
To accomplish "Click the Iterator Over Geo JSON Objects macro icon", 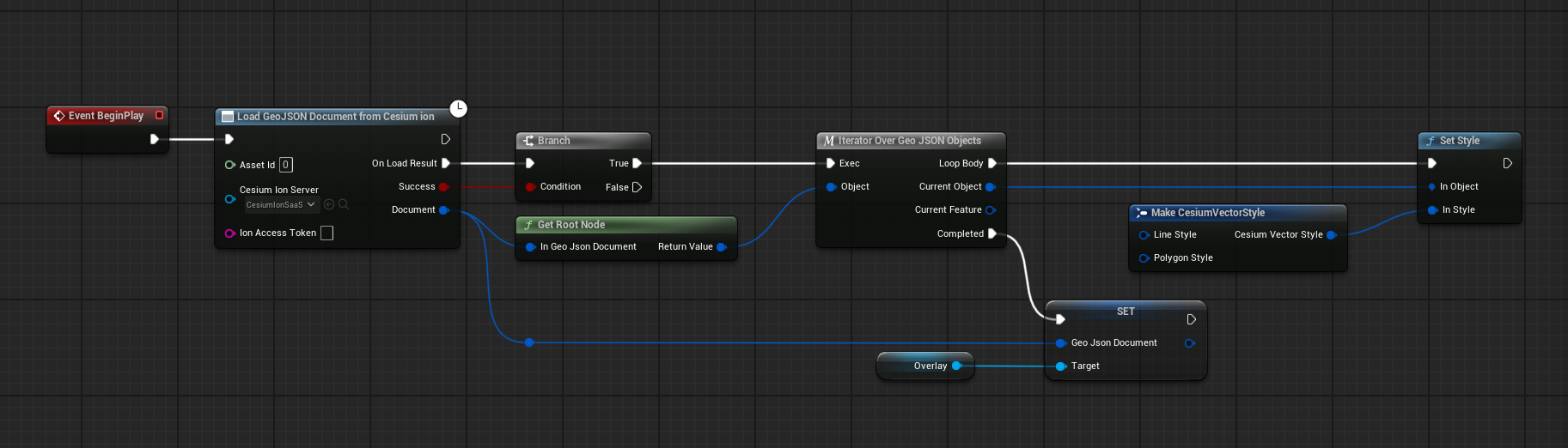I will [x=829, y=141].
